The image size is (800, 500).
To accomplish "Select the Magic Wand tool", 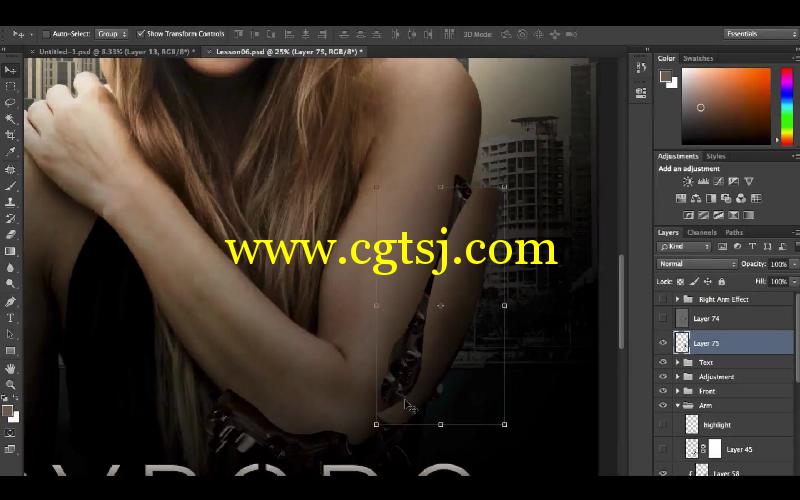I will pos(10,119).
